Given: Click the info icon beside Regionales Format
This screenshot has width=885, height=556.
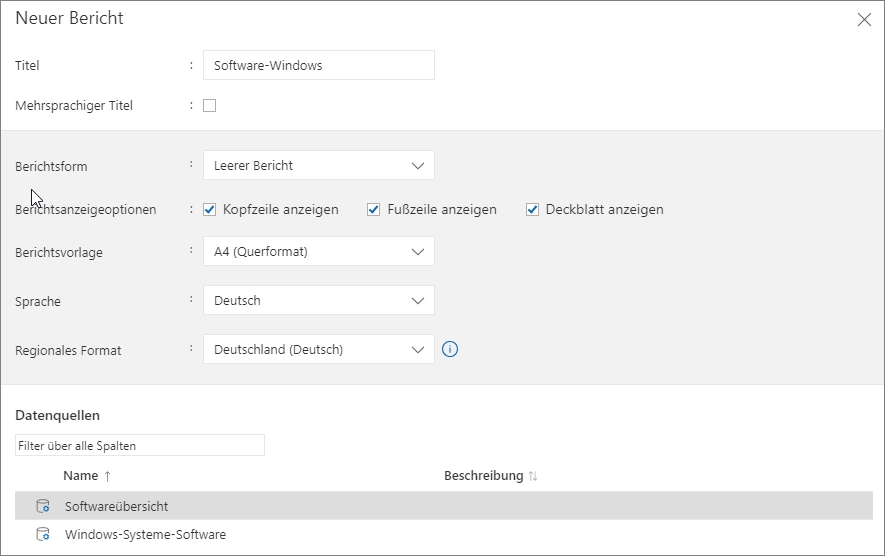Looking at the screenshot, I should [450, 349].
